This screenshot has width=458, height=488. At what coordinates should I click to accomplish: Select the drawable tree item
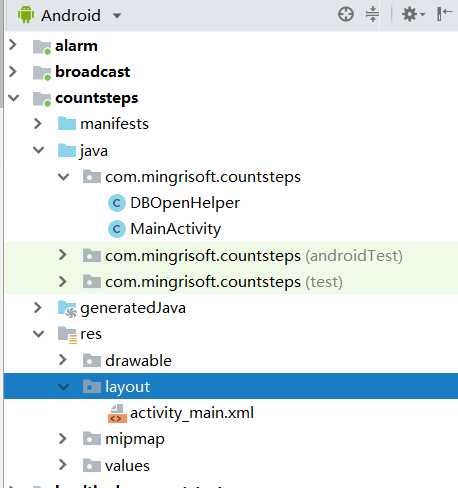pos(138,361)
